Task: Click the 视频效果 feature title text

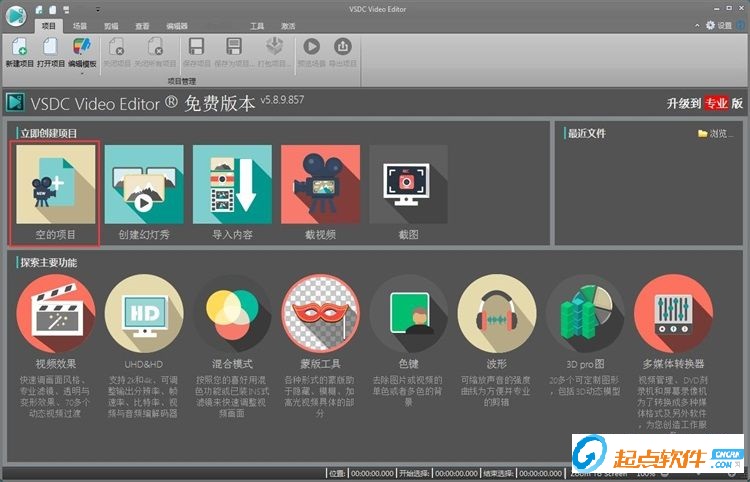Action: coord(55,364)
